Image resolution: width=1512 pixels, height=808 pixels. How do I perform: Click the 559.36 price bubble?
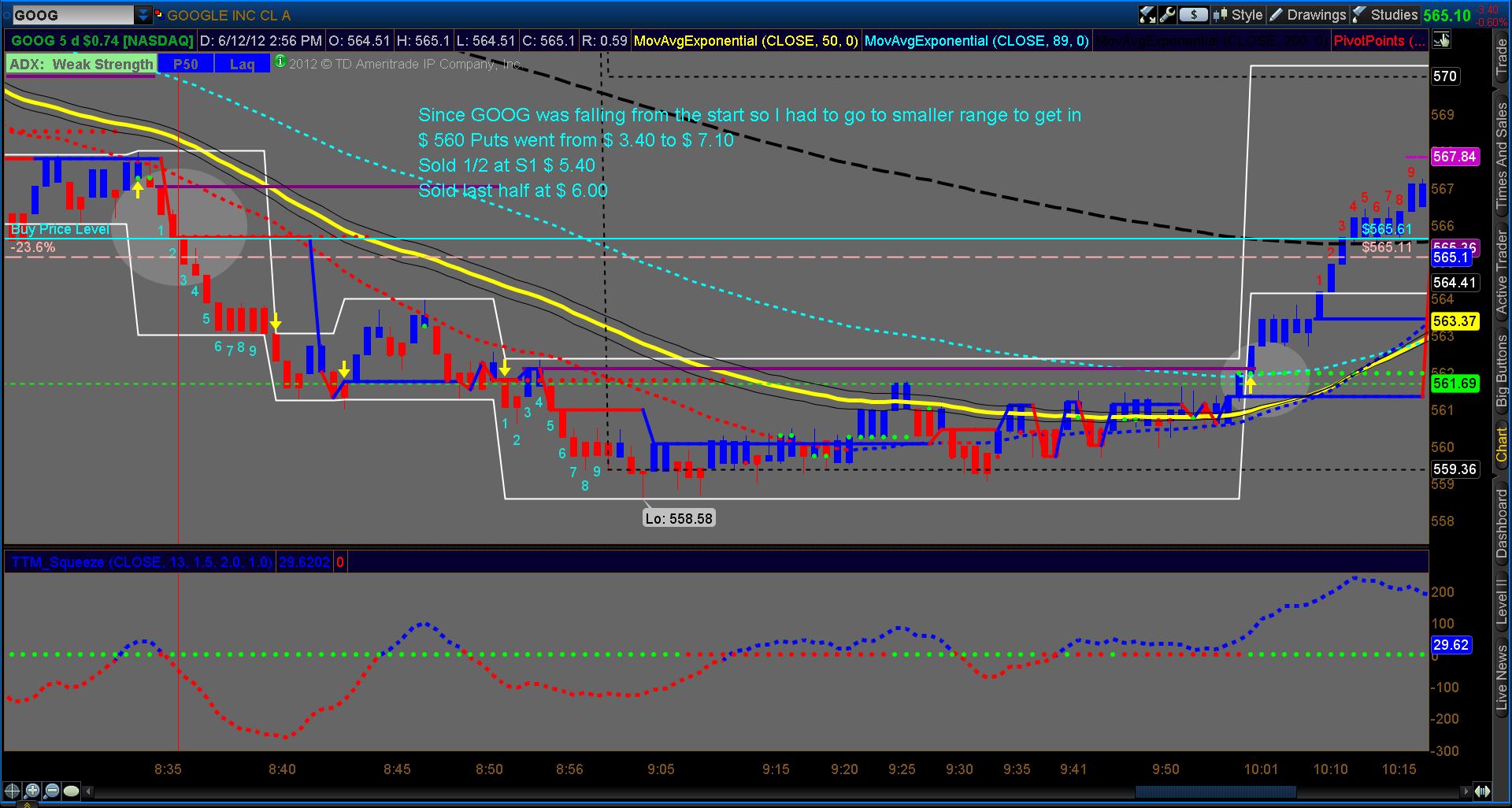(x=1455, y=469)
